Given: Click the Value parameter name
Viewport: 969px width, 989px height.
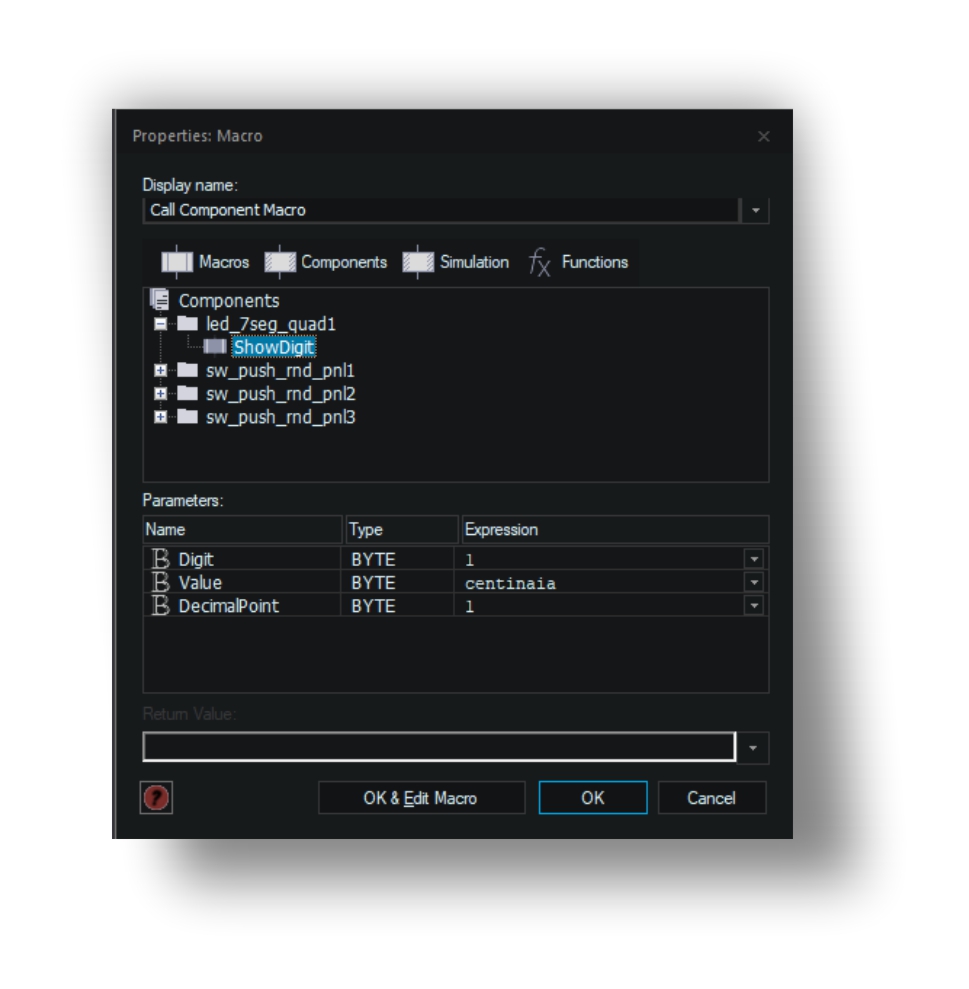Looking at the screenshot, I should click(200, 583).
